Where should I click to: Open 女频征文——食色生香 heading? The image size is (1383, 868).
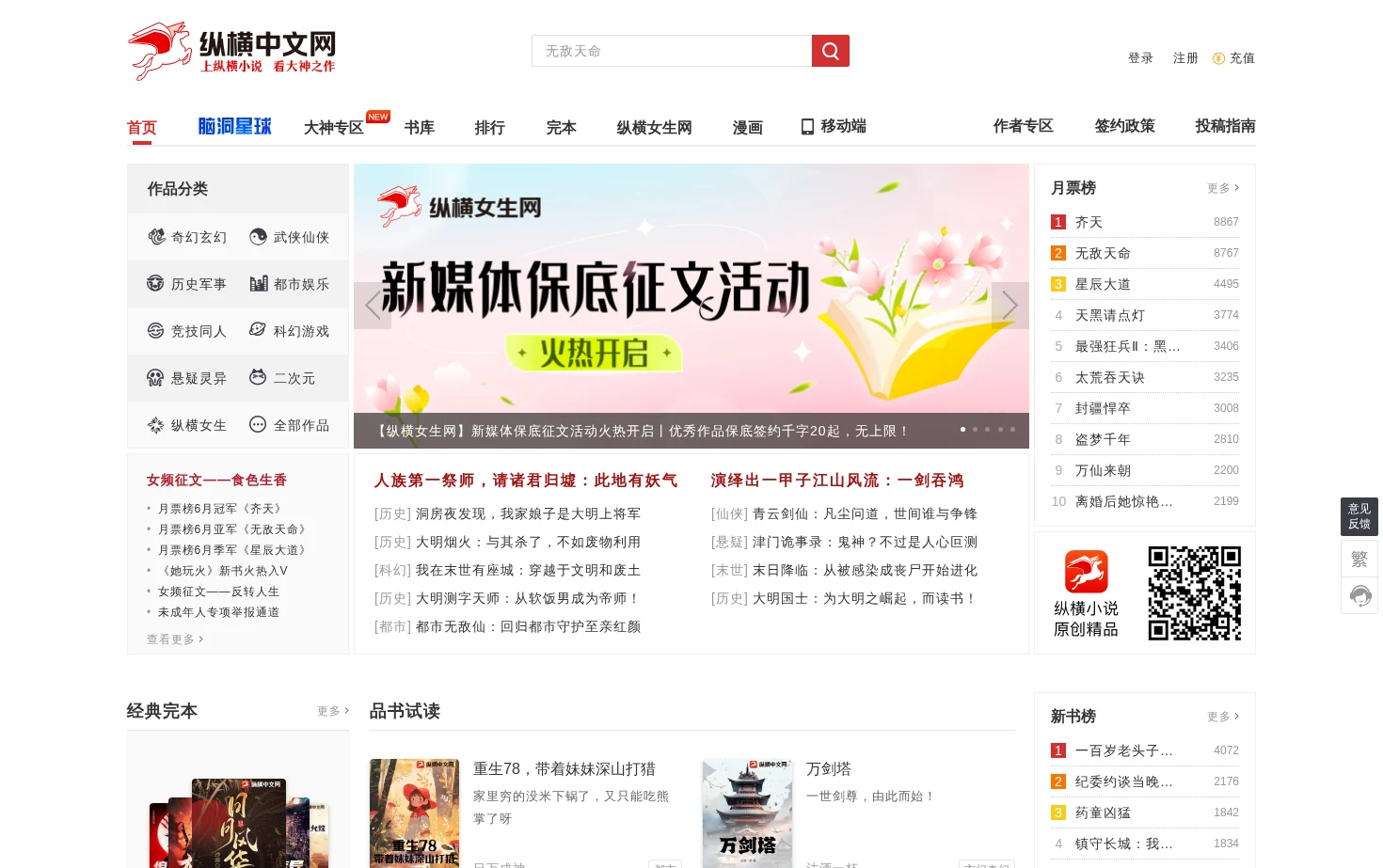click(x=216, y=481)
